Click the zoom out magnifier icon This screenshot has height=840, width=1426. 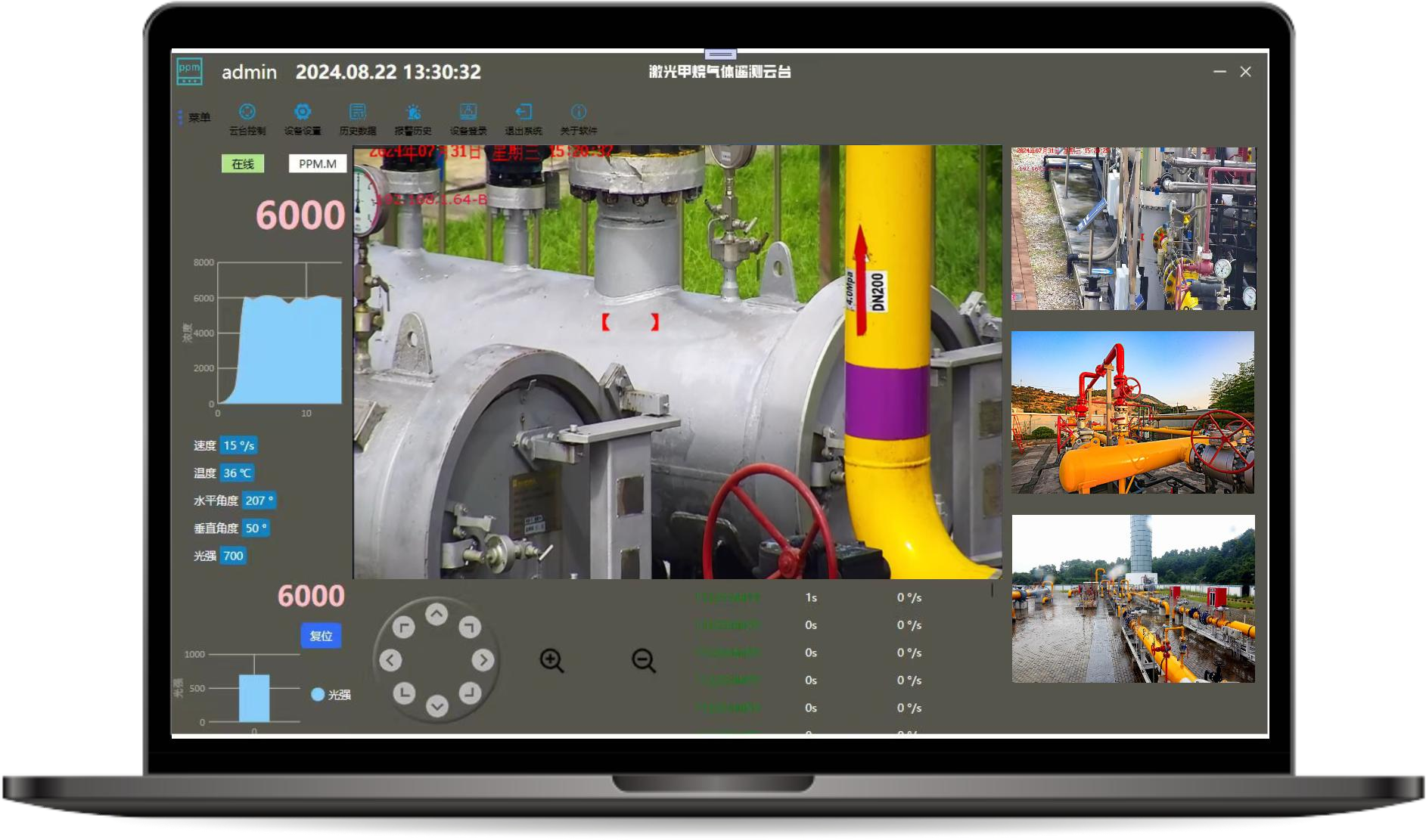pyautogui.click(x=644, y=660)
